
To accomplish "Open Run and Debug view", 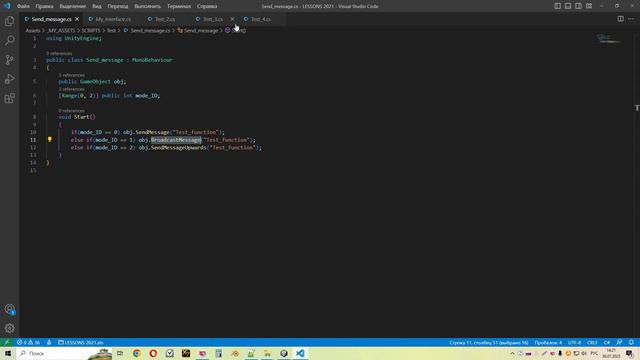I will coord(9,79).
